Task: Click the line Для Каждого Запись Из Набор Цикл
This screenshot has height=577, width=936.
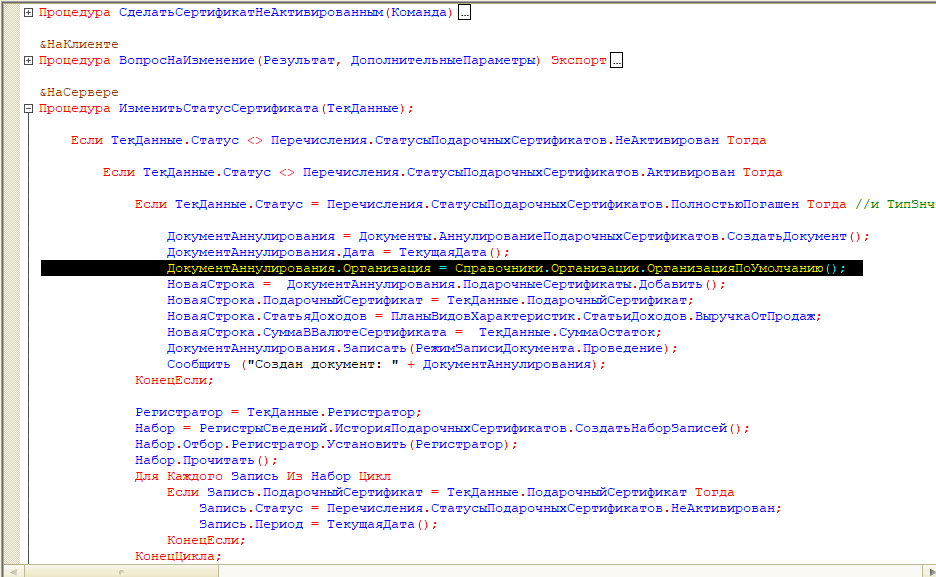Action: click(x=263, y=477)
